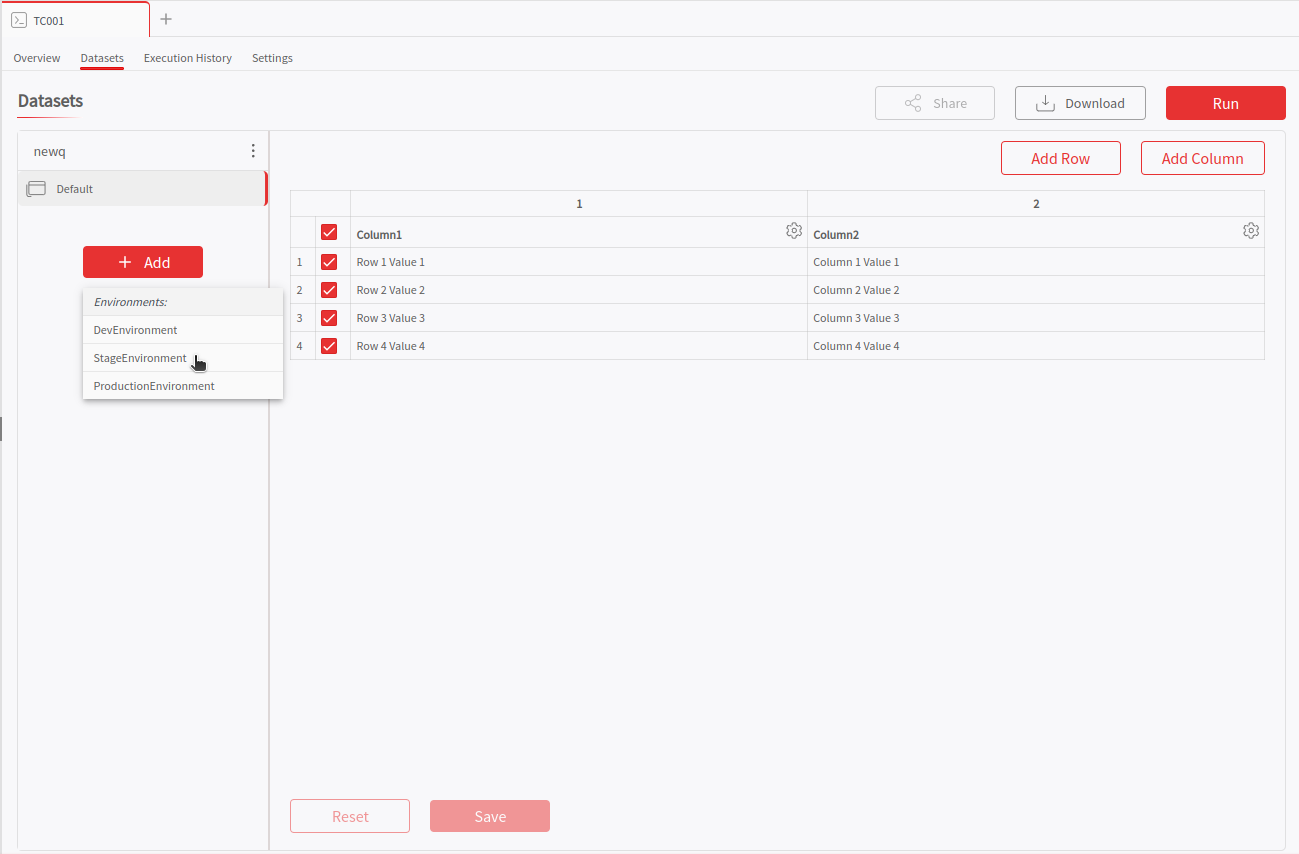Image resolution: width=1299 pixels, height=854 pixels.
Task: Click the cell 'Column 2 Value 2'
Action: [1036, 290]
